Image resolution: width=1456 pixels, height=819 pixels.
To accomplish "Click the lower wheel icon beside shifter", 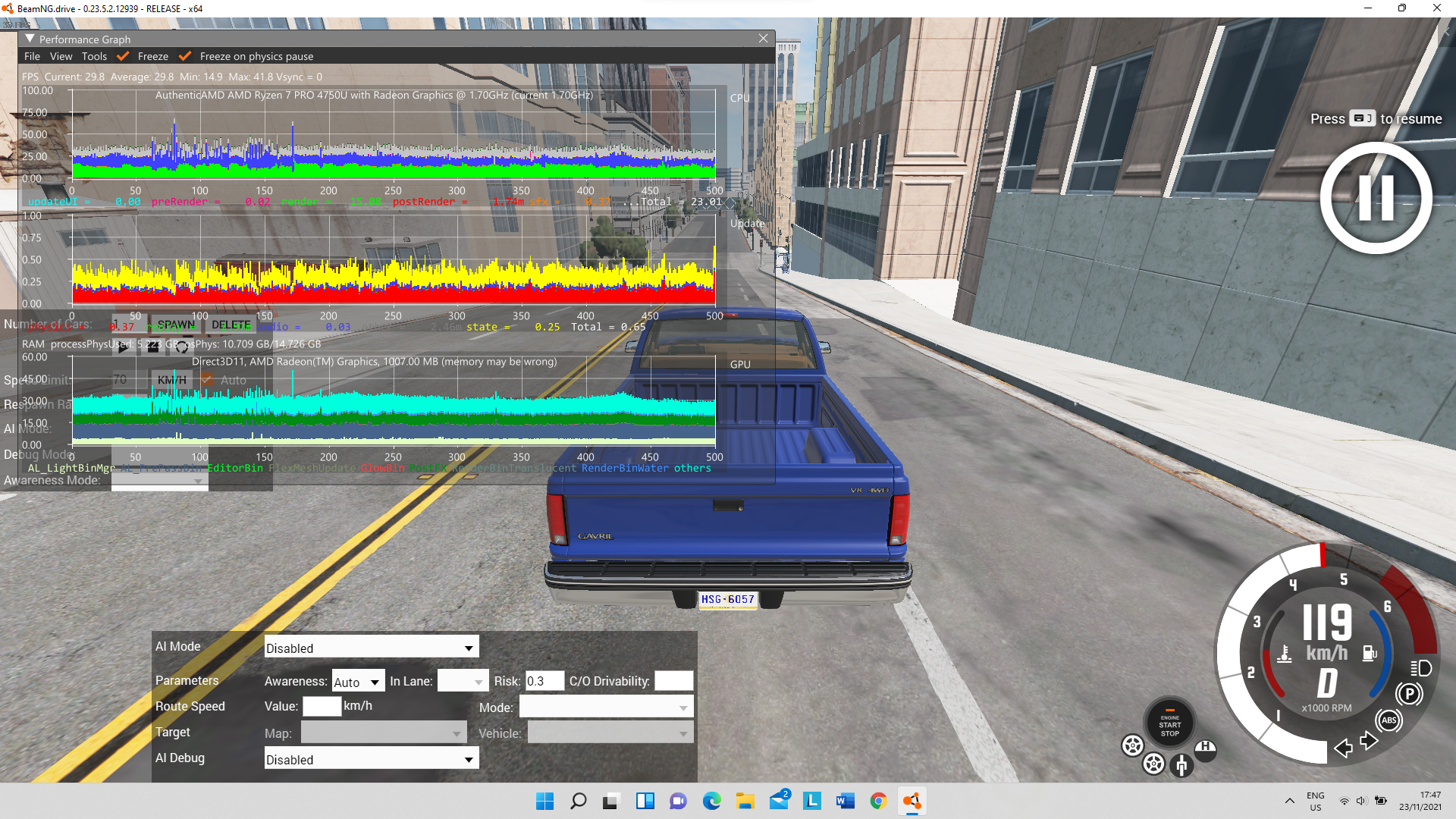I will [1153, 763].
